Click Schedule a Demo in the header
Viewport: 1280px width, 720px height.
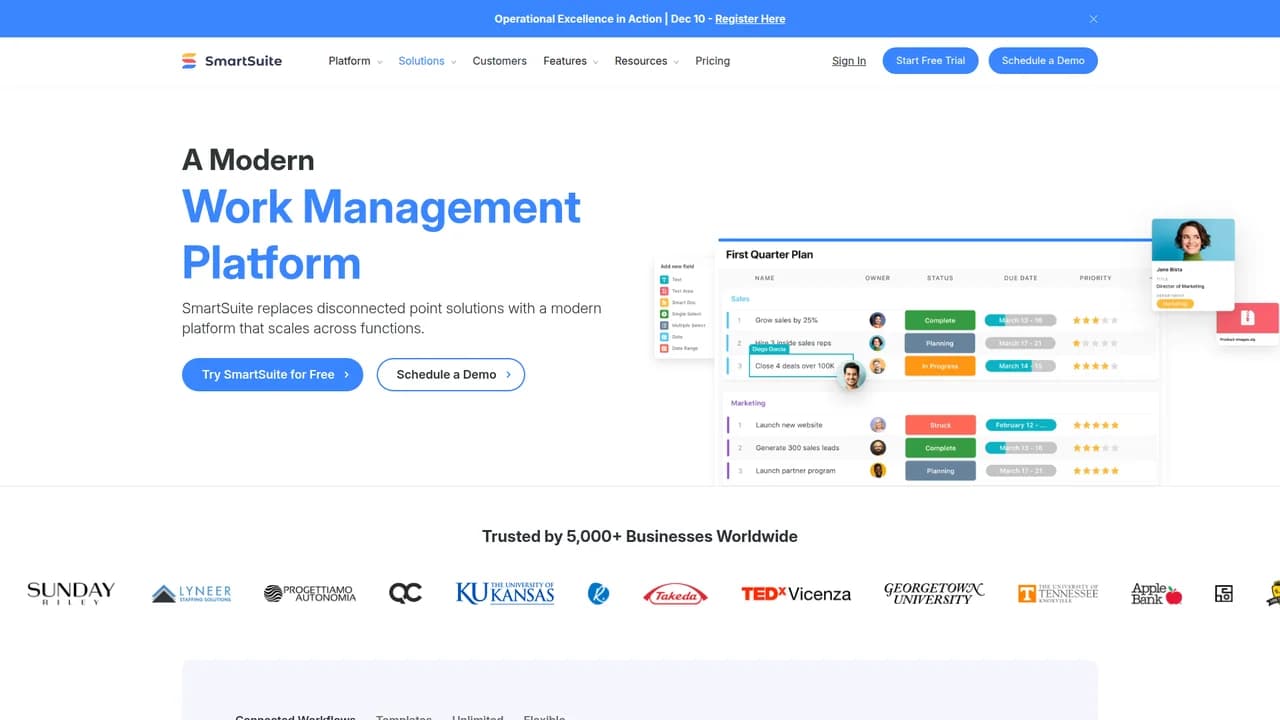click(x=1043, y=61)
